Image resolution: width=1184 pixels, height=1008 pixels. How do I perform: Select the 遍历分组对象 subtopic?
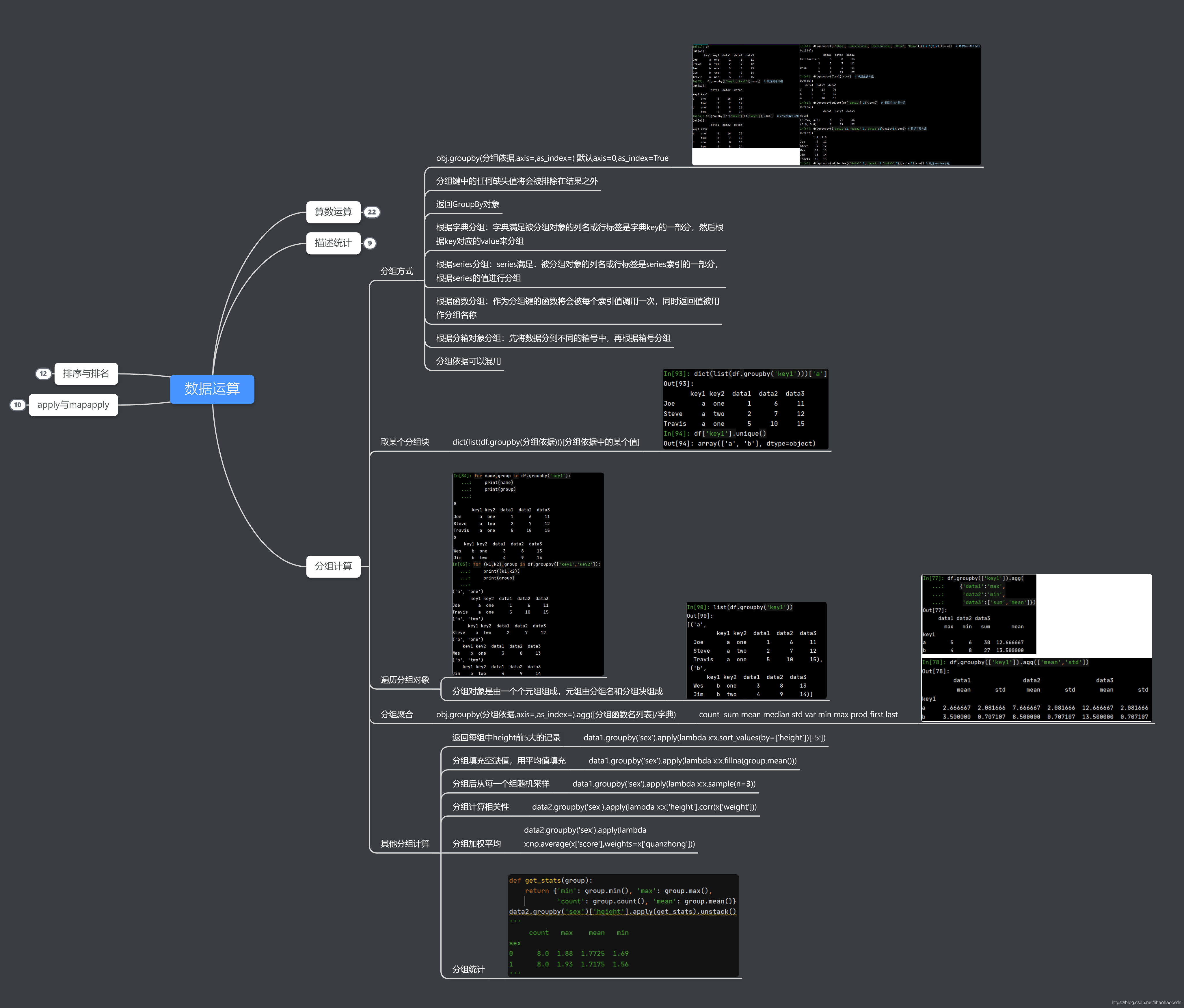pos(405,680)
